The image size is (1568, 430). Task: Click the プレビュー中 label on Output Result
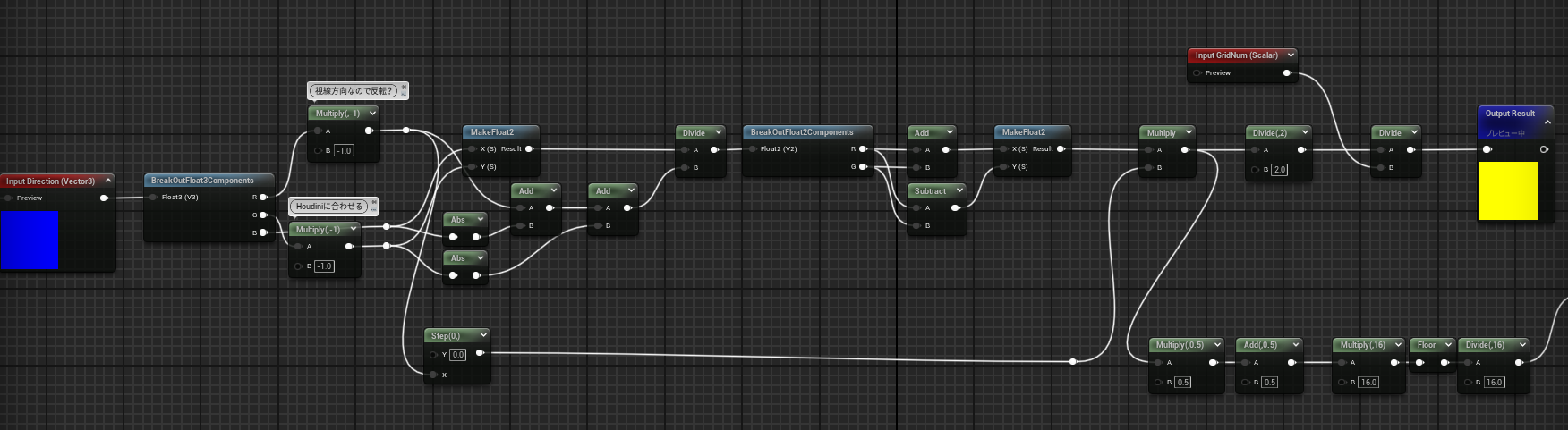tap(1505, 133)
